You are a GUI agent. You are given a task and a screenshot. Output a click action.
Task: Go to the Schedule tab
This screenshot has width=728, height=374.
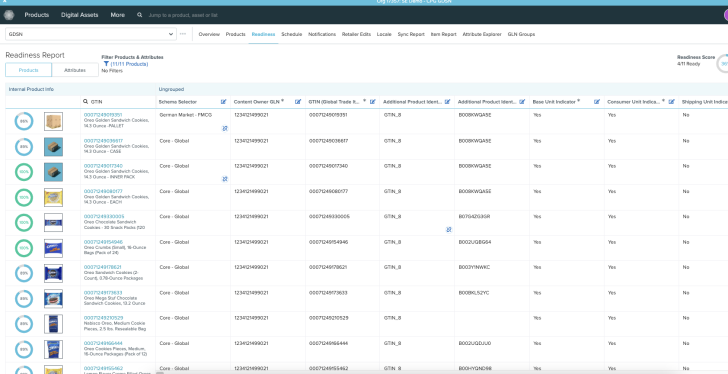click(x=292, y=34)
